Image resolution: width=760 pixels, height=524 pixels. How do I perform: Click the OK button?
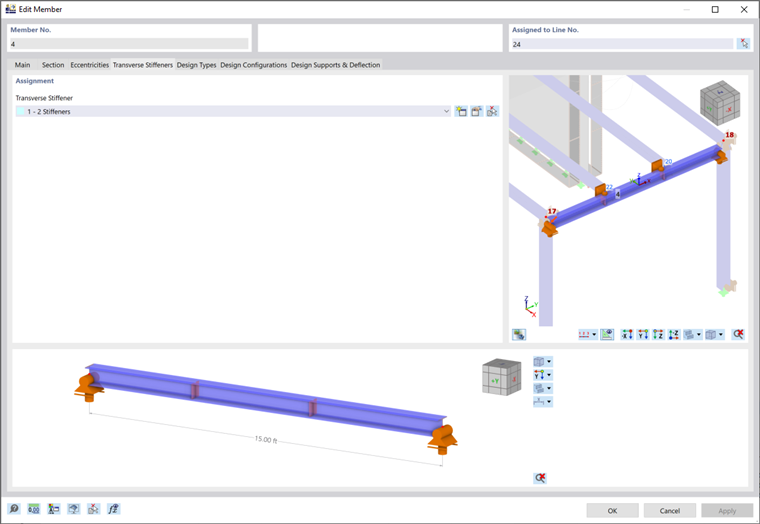pyautogui.click(x=612, y=510)
